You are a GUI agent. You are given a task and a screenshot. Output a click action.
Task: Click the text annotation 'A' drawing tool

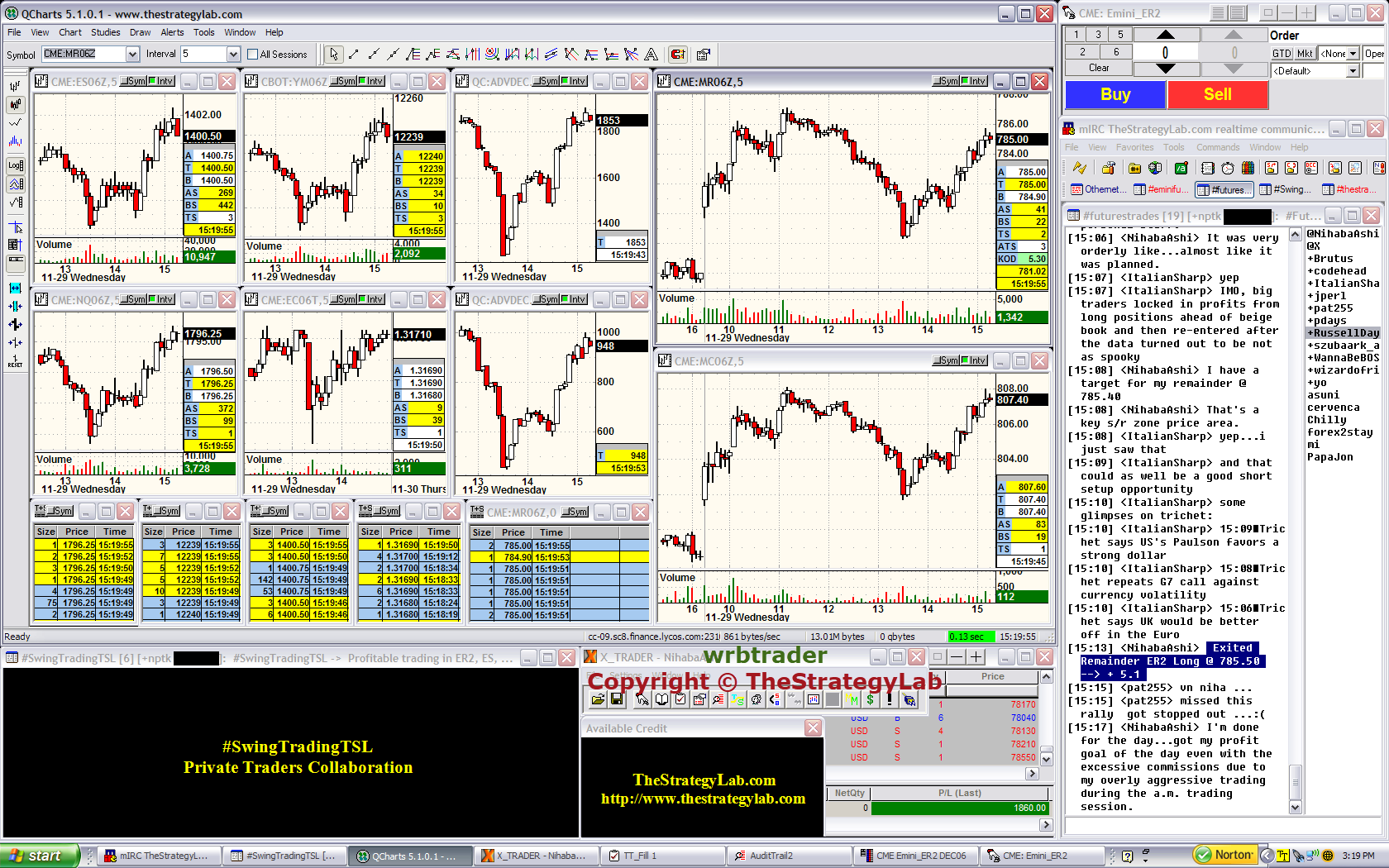coord(652,55)
